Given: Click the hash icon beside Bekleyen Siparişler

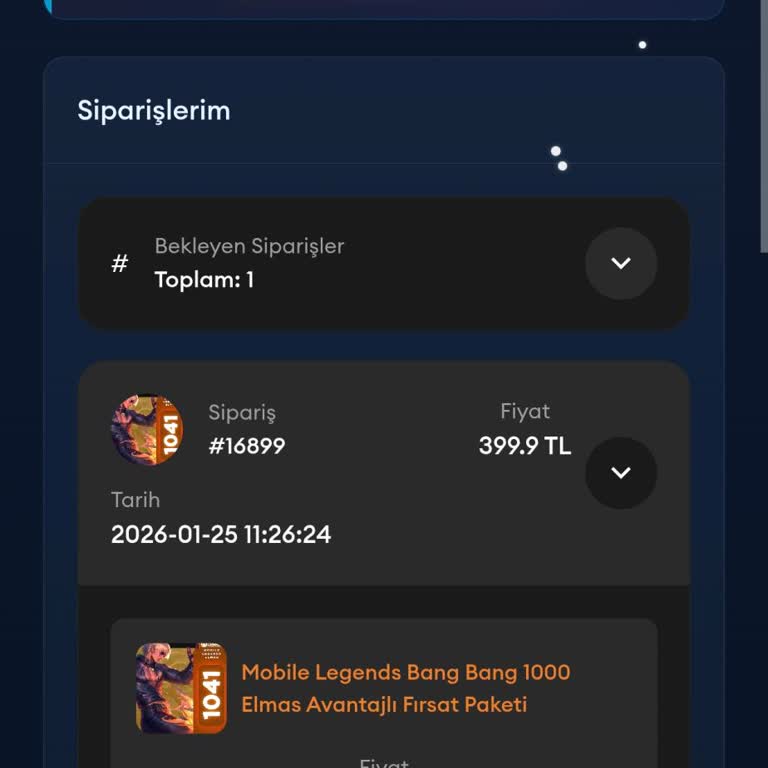Looking at the screenshot, I should pos(120,264).
